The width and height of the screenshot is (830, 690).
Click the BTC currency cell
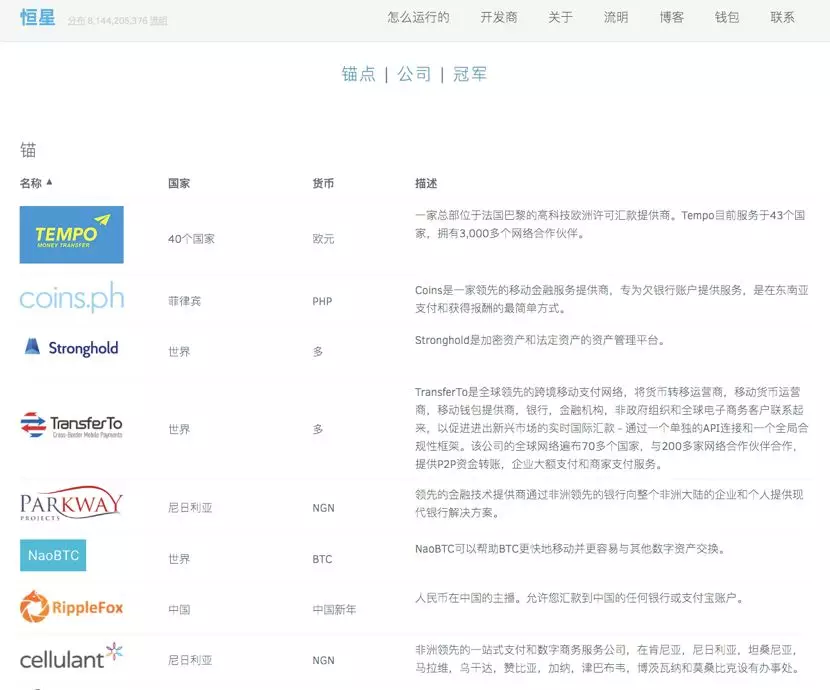322,559
